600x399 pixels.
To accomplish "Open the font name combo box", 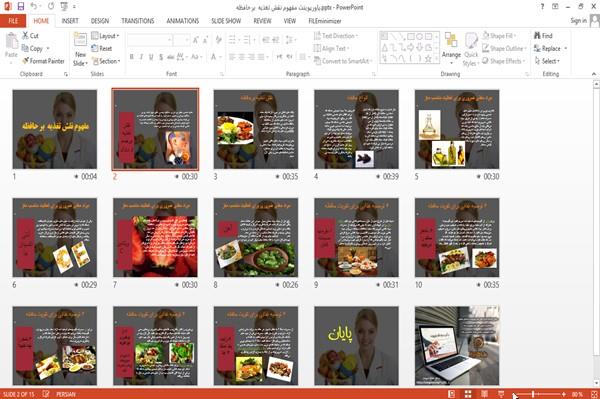I will point(150,40).
